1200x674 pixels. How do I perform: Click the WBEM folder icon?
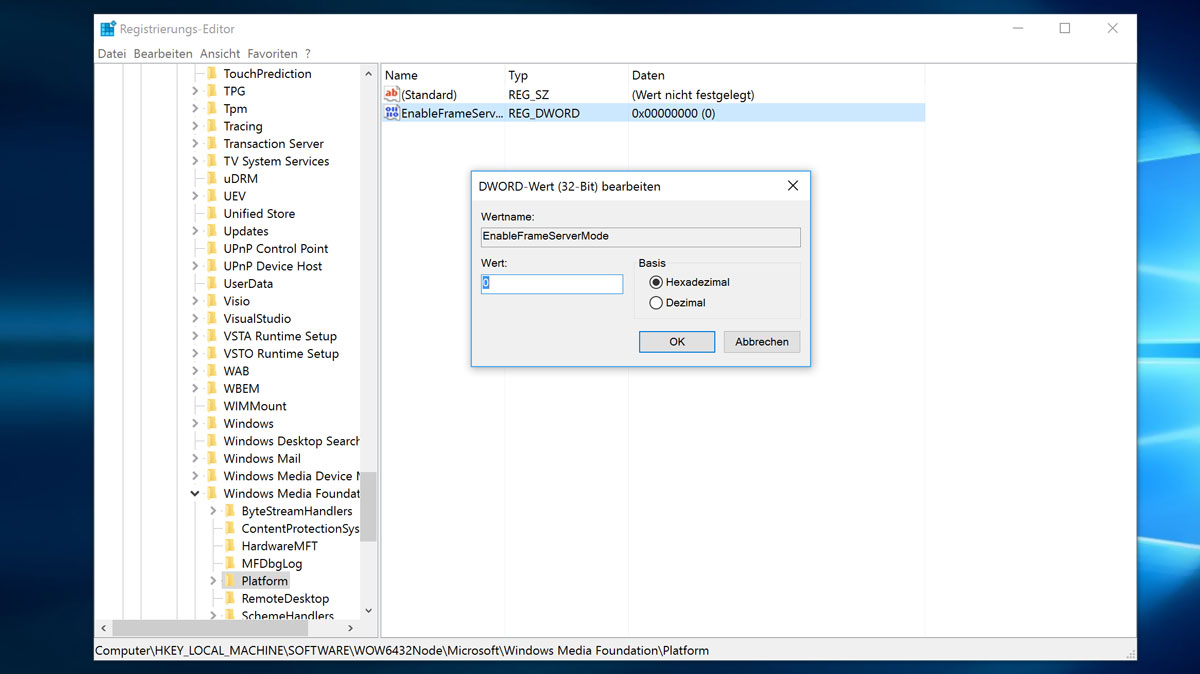click(x=212, y=389)
